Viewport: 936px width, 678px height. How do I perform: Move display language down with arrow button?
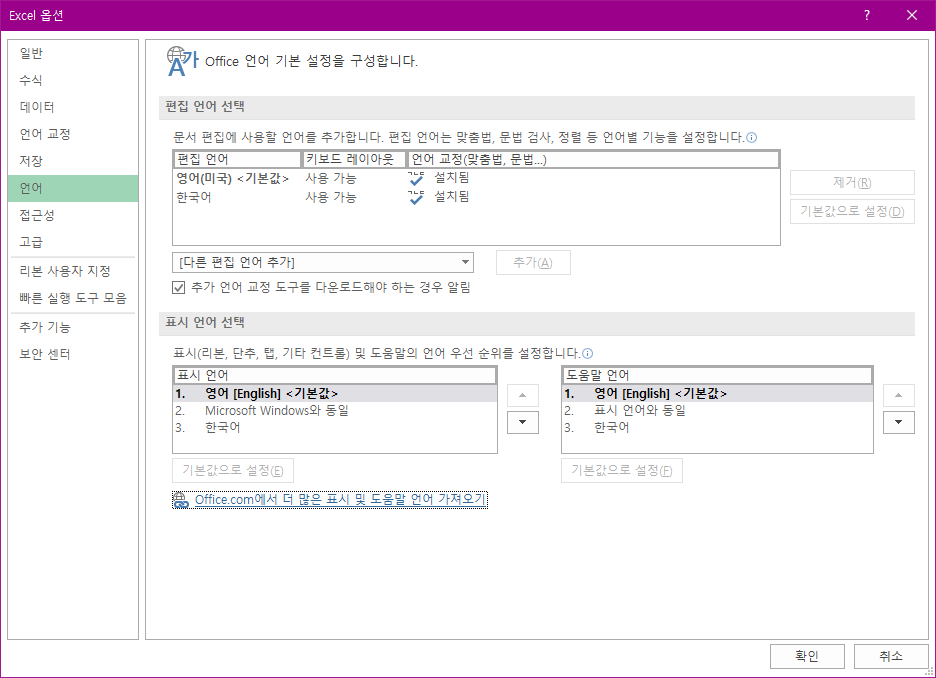pyautogui.click(x=522, y=422)
